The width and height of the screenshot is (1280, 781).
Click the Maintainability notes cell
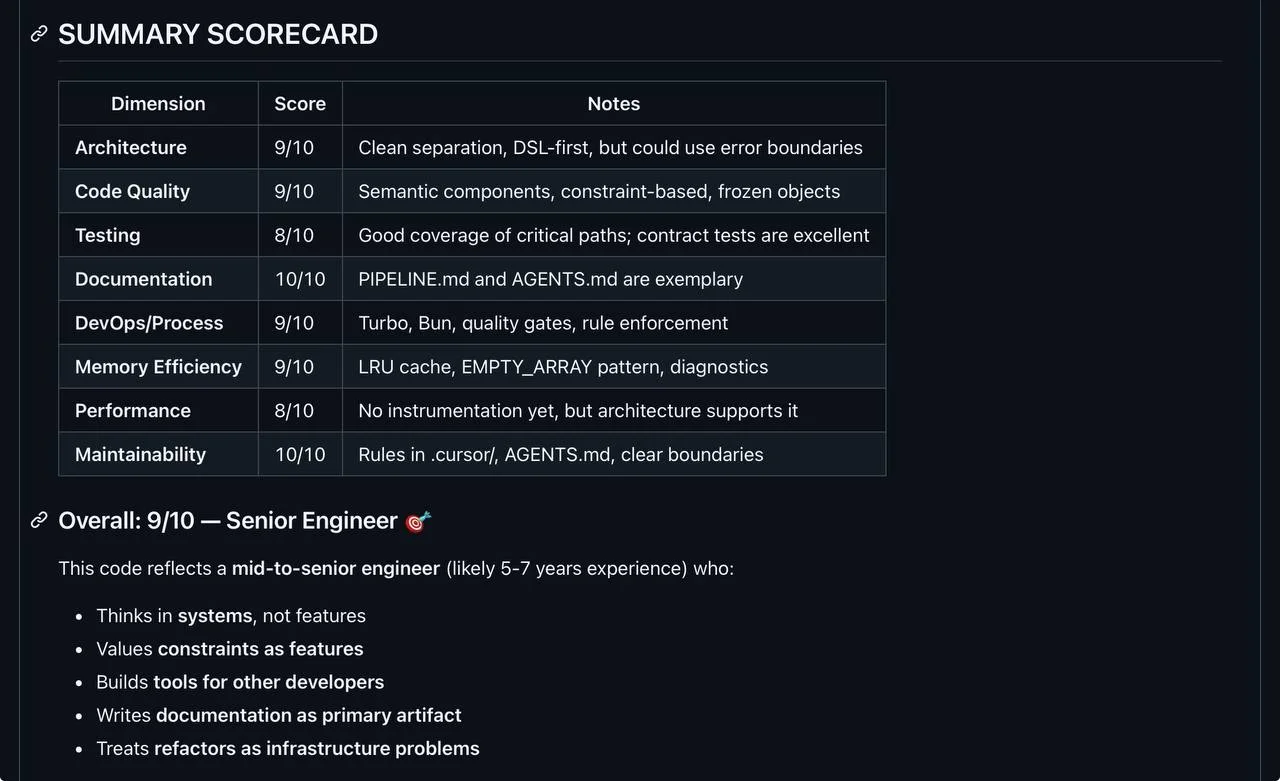pos(560,455)
